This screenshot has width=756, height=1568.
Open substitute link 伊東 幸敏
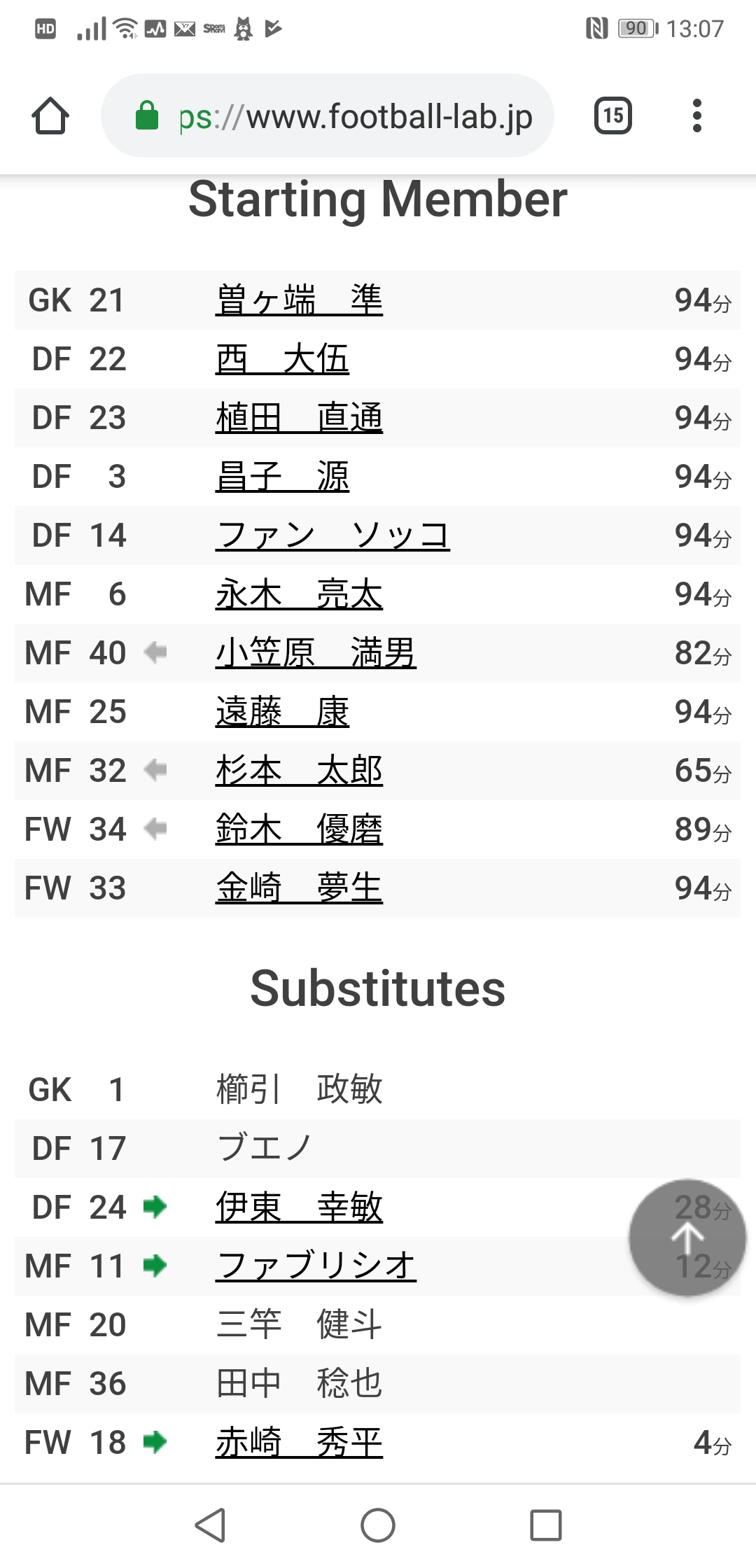tap(299, 1207)
